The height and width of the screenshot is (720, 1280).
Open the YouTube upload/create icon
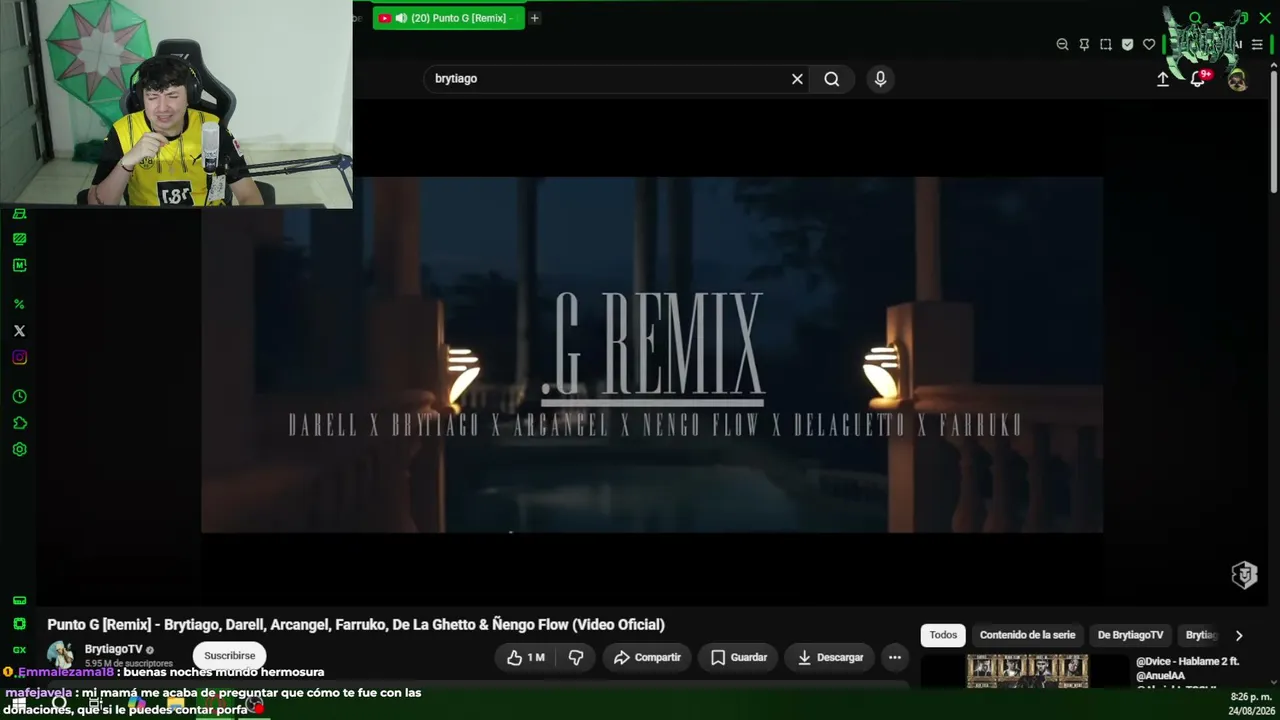tap(1163, 79)
